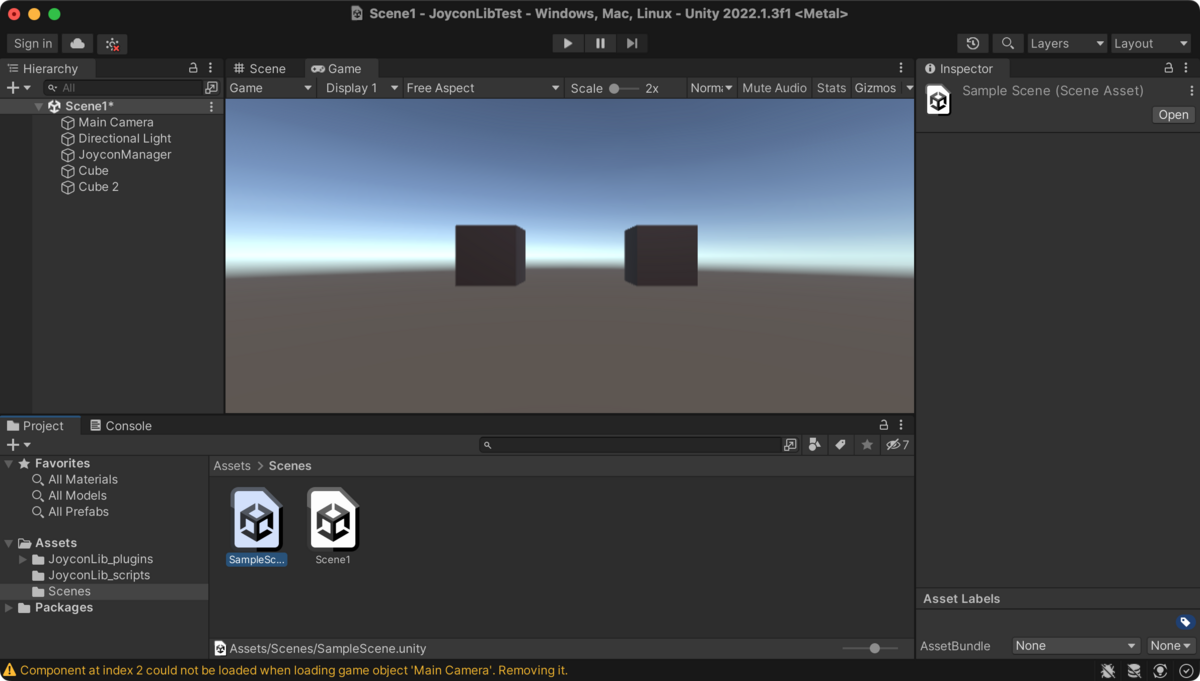The image size is (1200, 681).
Task: Click the Project create plus button
Action: pos(19,445)
